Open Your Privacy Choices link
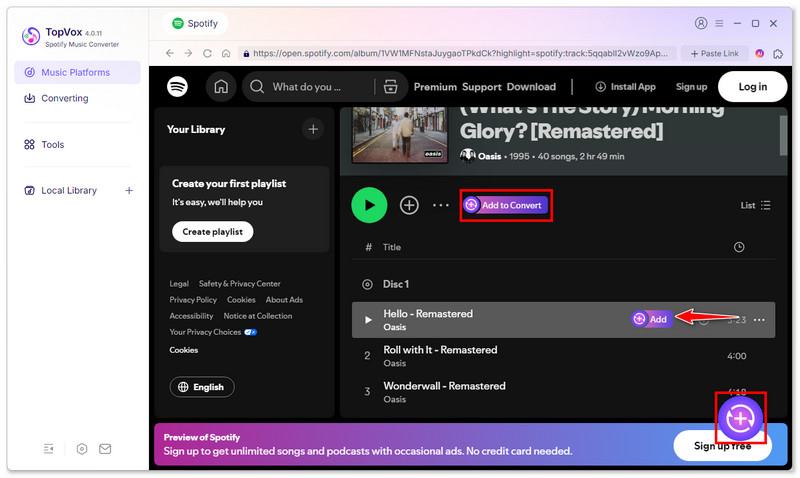Image resolution: width=800 pixels, height=478 pixels. (213, 332)
